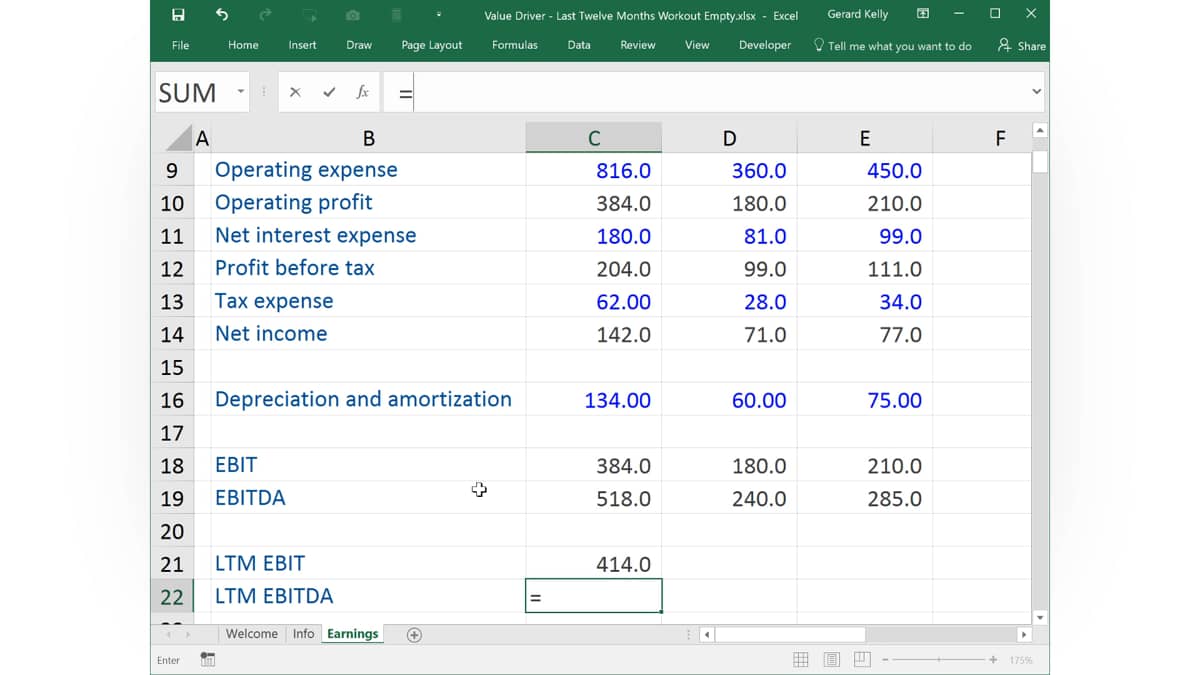Undo the last action

point(222,14)
